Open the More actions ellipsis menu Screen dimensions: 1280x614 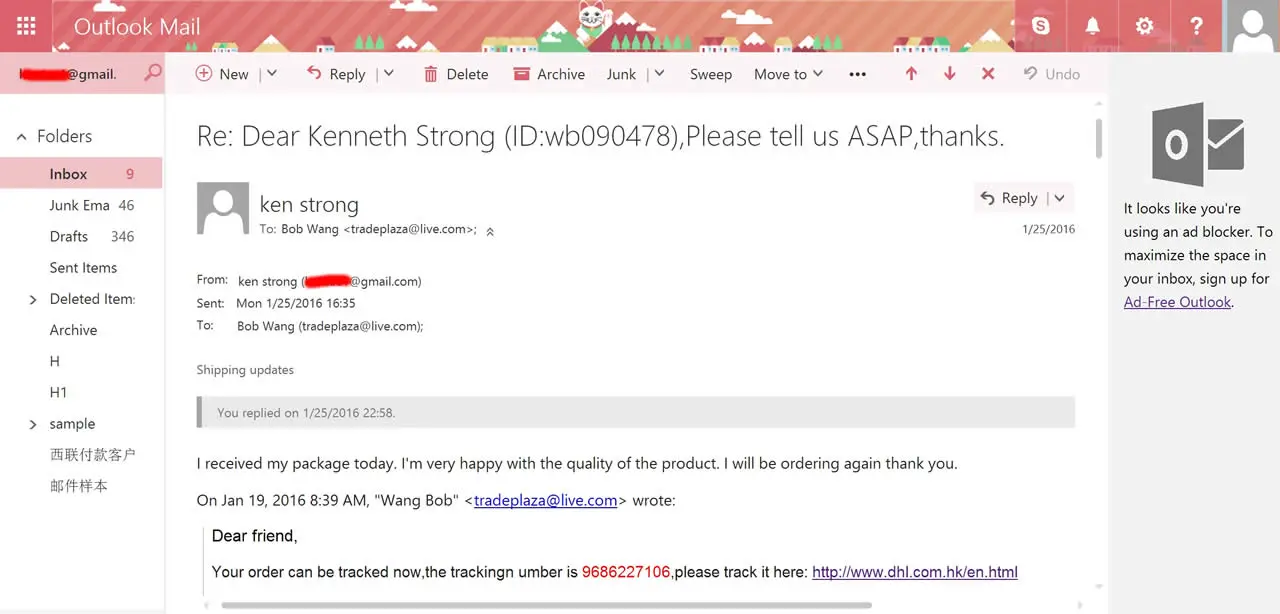pyautogui.click(x=857, y=74)
